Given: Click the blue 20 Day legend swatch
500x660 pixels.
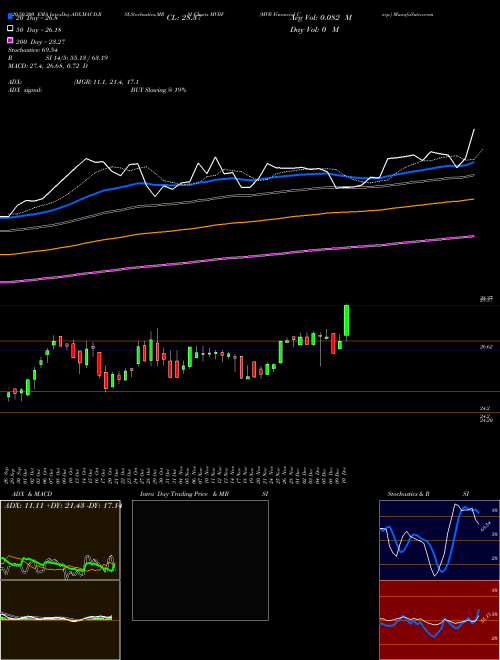Looking at the screenshot, I should (x=10, y=16).
